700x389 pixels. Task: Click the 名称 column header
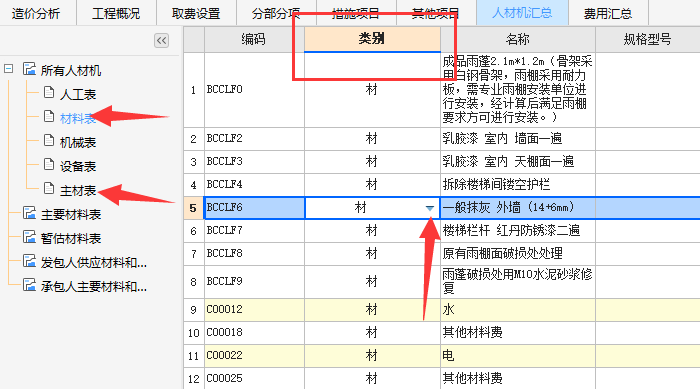pyautogui.click(x=518, y=39)
